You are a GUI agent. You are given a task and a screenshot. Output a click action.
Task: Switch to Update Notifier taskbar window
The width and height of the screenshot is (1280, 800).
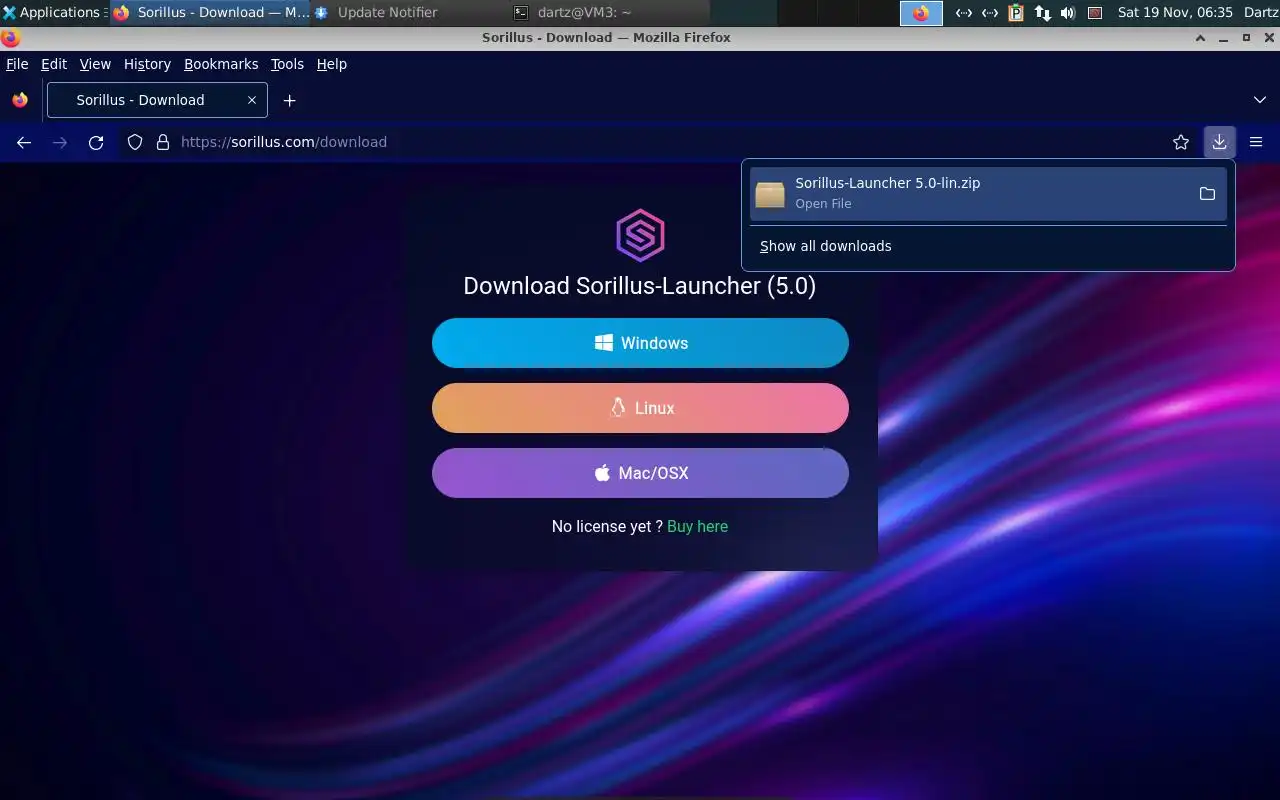pos(408,13)
